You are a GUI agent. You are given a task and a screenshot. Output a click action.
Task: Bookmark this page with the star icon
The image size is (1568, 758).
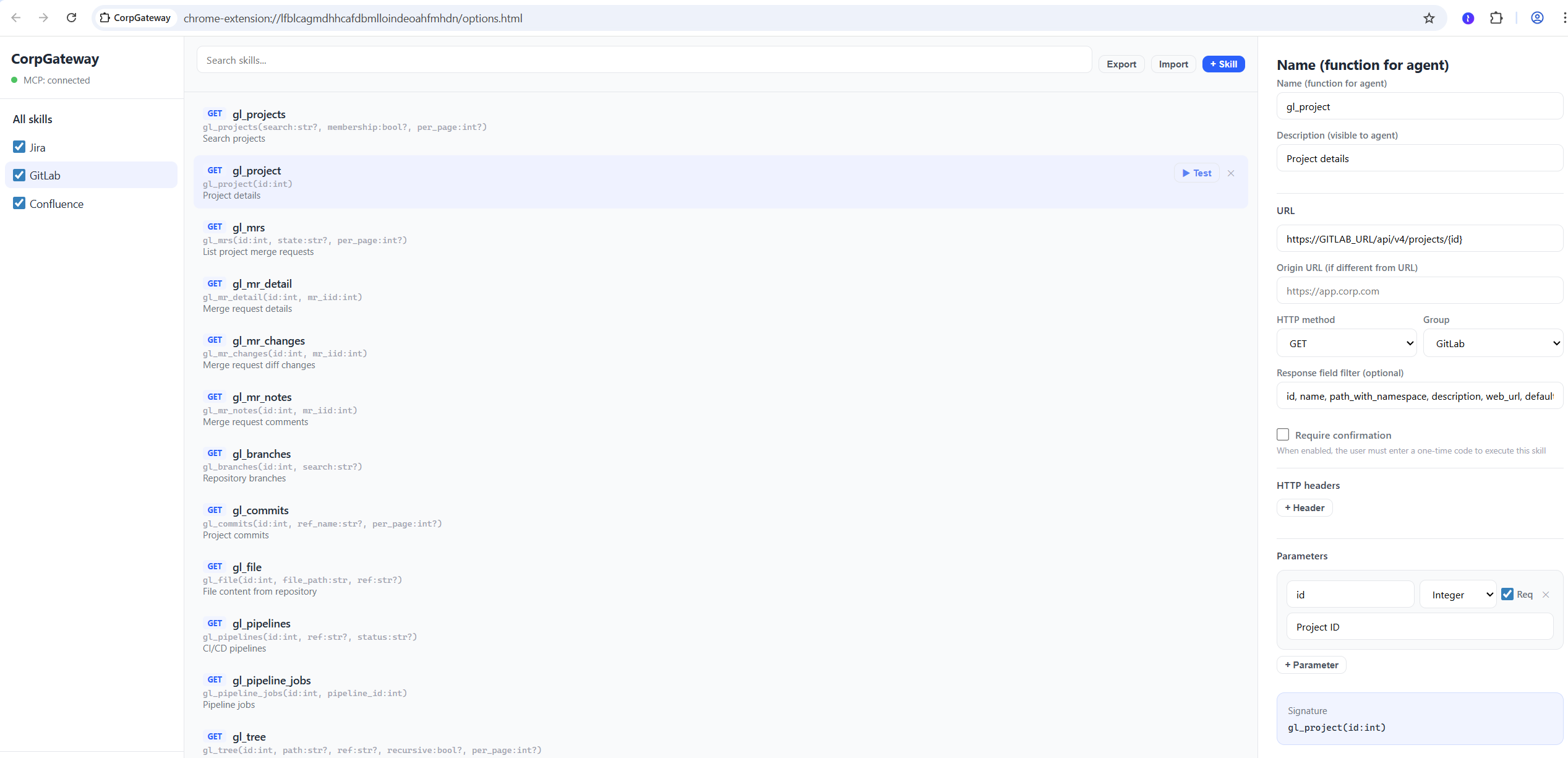pos(1429,18)
